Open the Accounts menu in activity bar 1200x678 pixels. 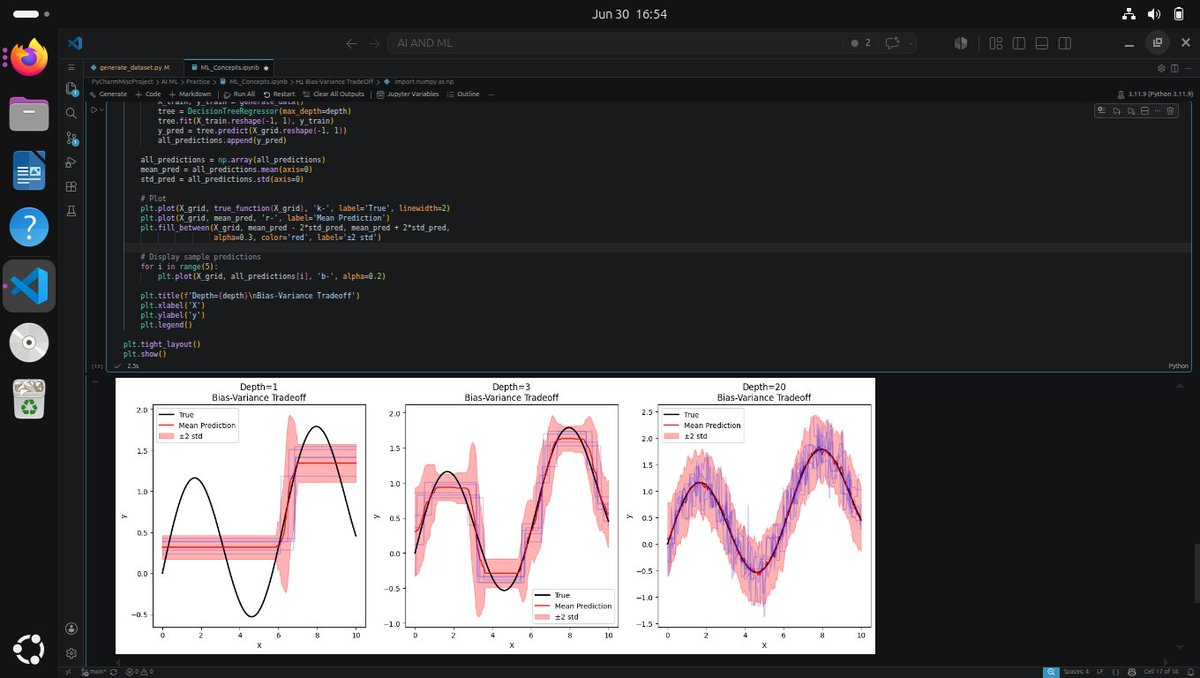click(72, 628)
